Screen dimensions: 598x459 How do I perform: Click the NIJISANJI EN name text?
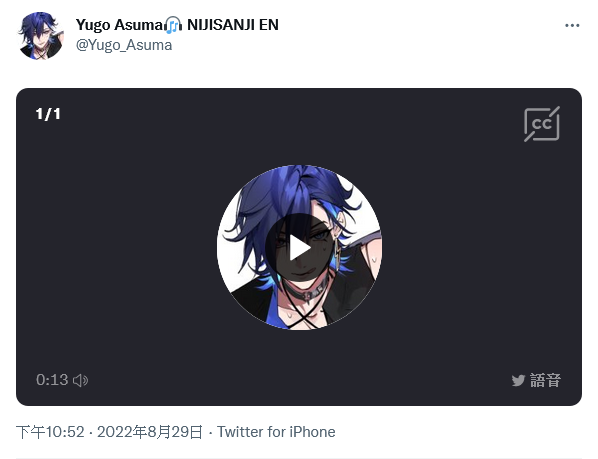(233, 25)
